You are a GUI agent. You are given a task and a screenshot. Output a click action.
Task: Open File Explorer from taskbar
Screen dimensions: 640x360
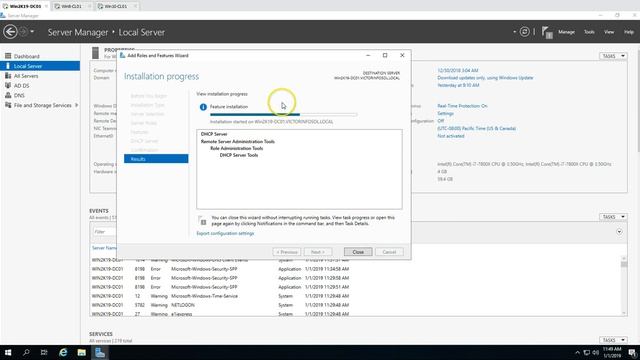pyautogui.click(x=81, y=353)
